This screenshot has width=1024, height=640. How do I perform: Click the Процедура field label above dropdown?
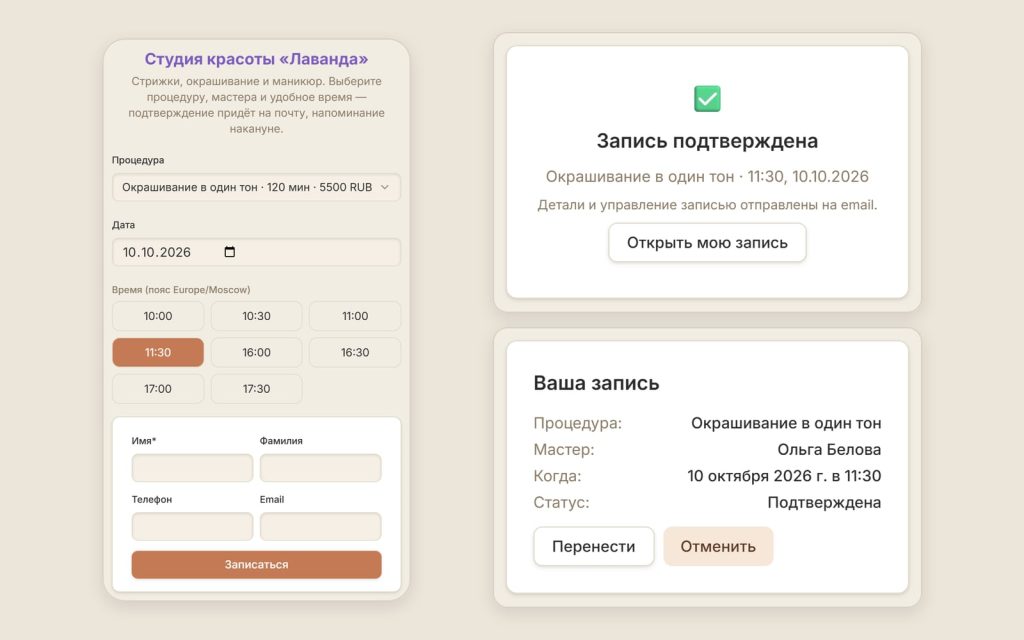point(138,160)
